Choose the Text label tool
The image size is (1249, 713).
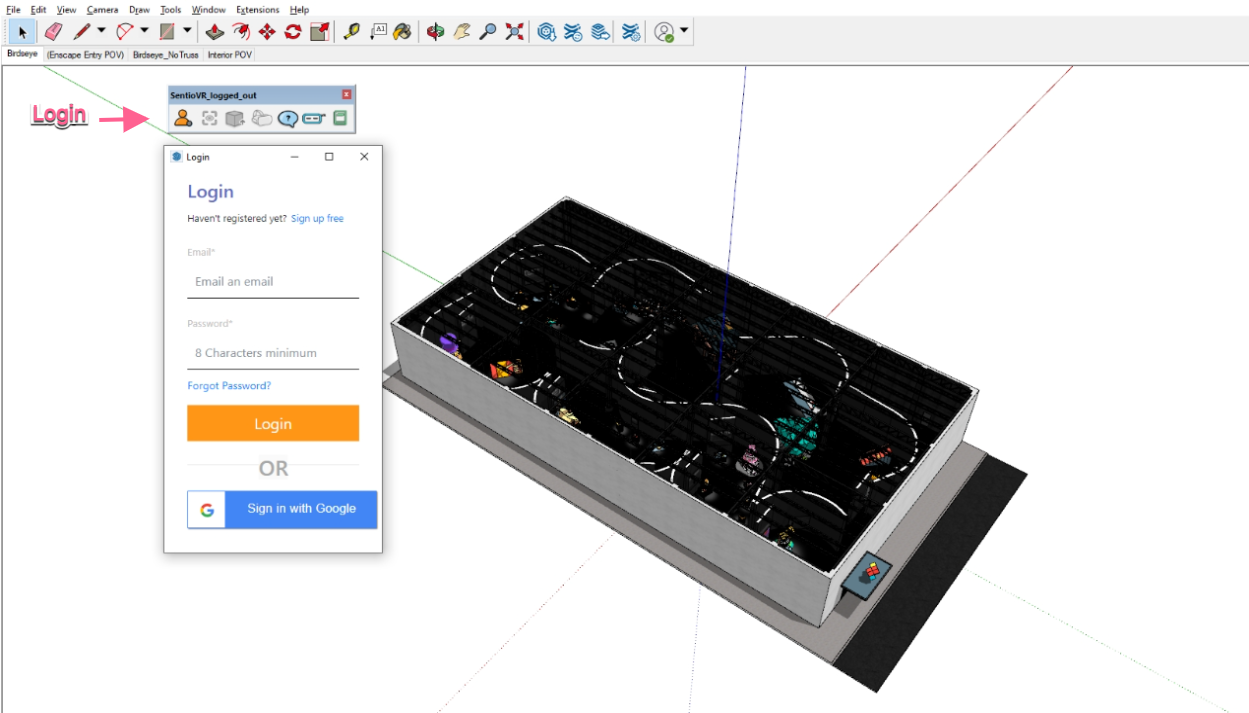pos(378,32)
